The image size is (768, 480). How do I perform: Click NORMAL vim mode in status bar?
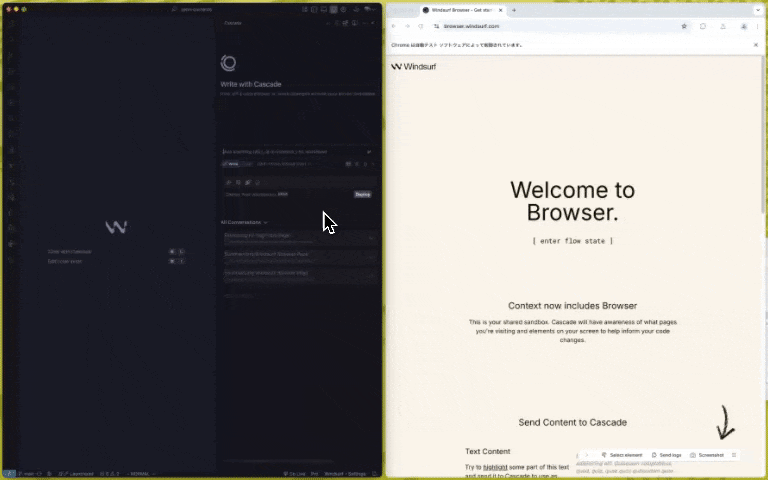[139, 474]
